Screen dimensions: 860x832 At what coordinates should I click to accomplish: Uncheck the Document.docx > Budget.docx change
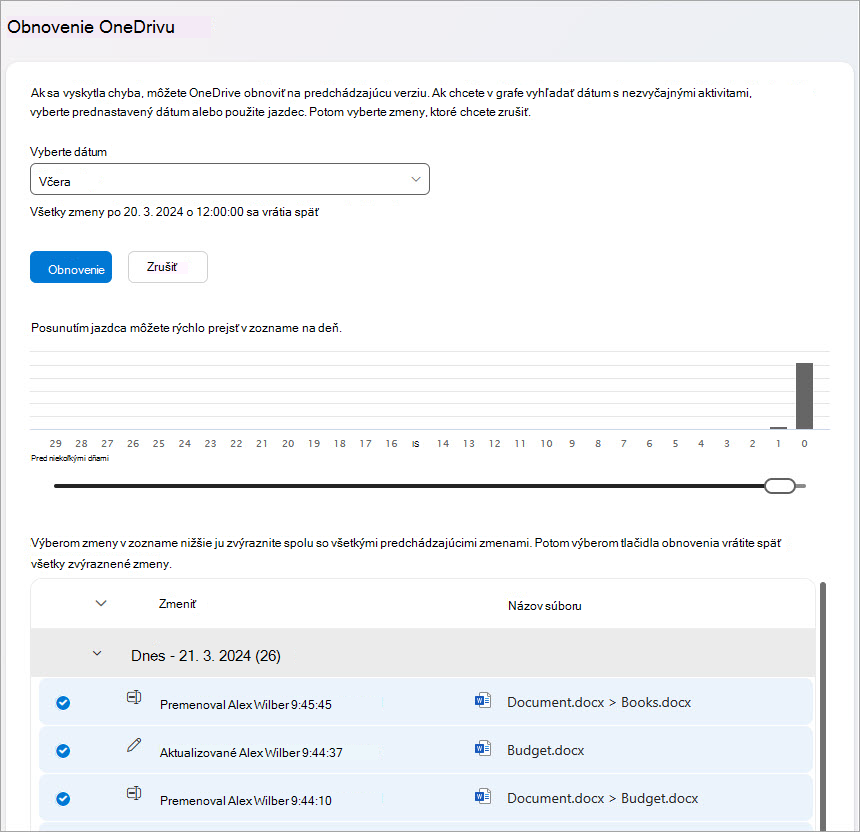pyautogui.click(x=63, y=799)
